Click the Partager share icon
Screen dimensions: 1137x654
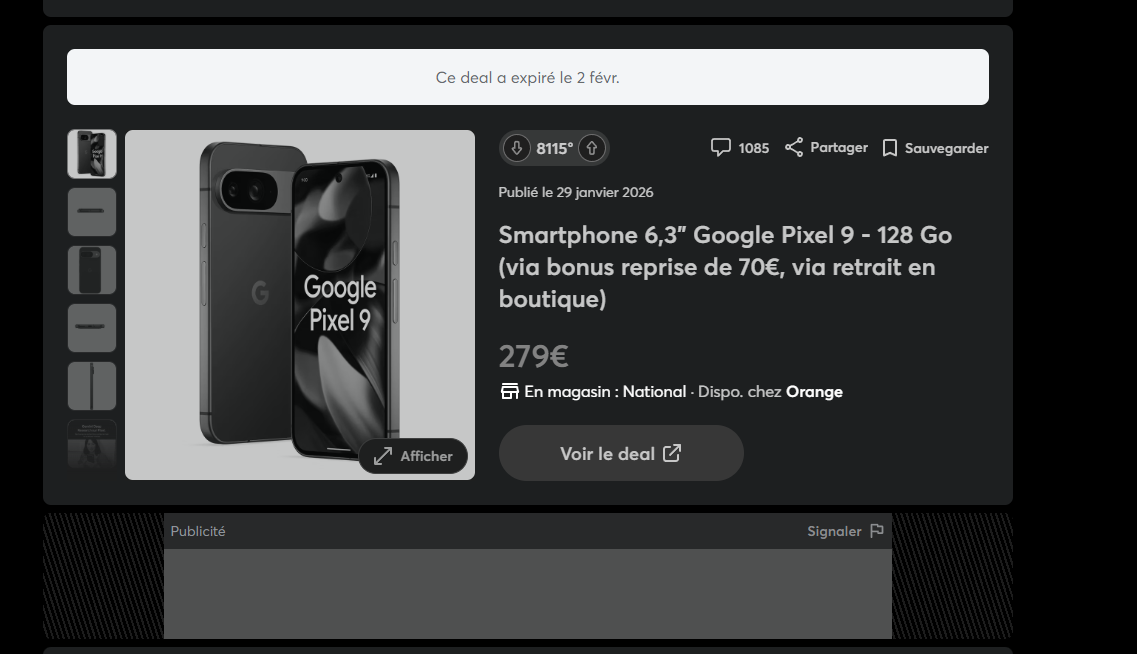(x=794, y=147)
